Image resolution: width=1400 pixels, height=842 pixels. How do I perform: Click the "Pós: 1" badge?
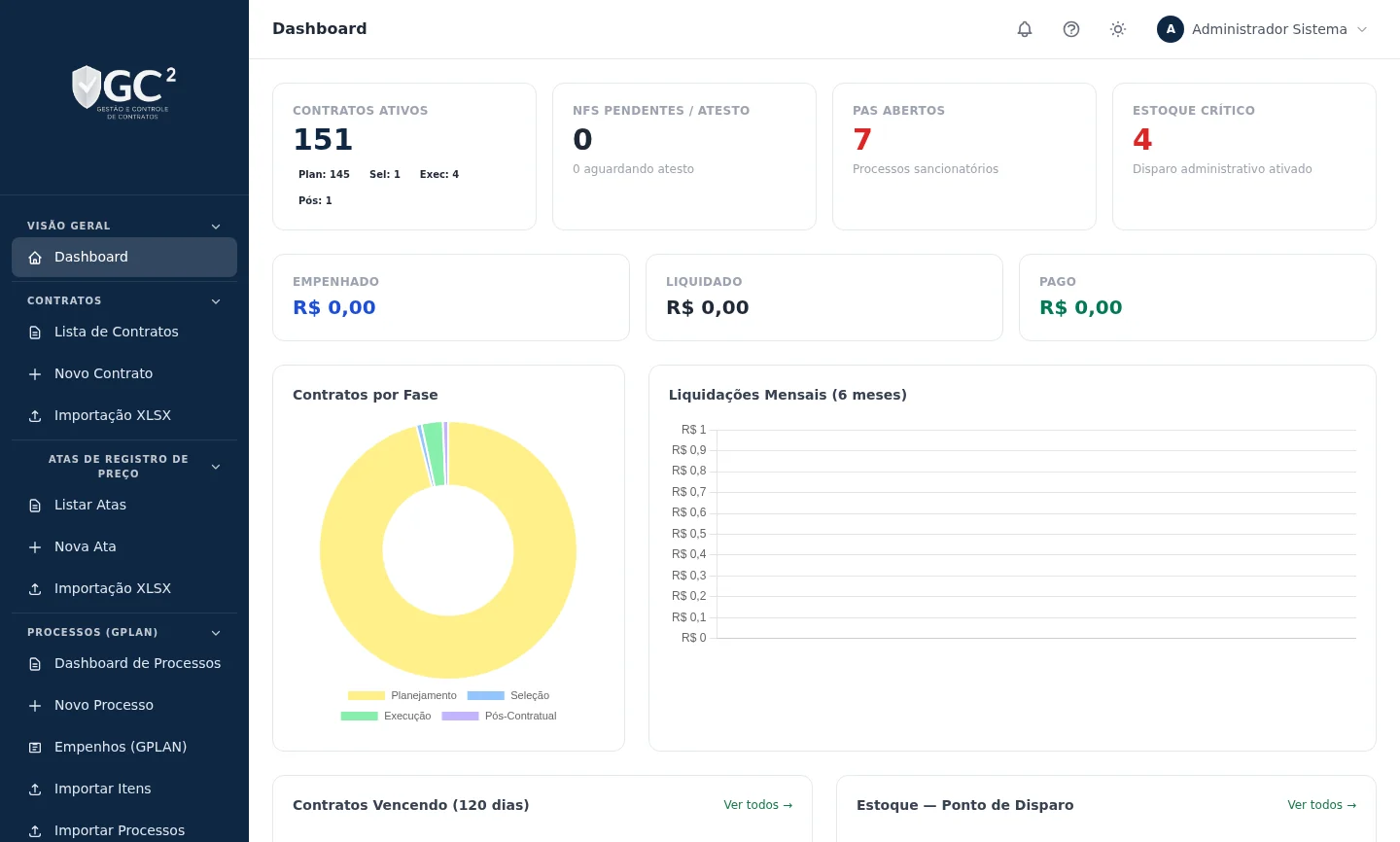315,201
